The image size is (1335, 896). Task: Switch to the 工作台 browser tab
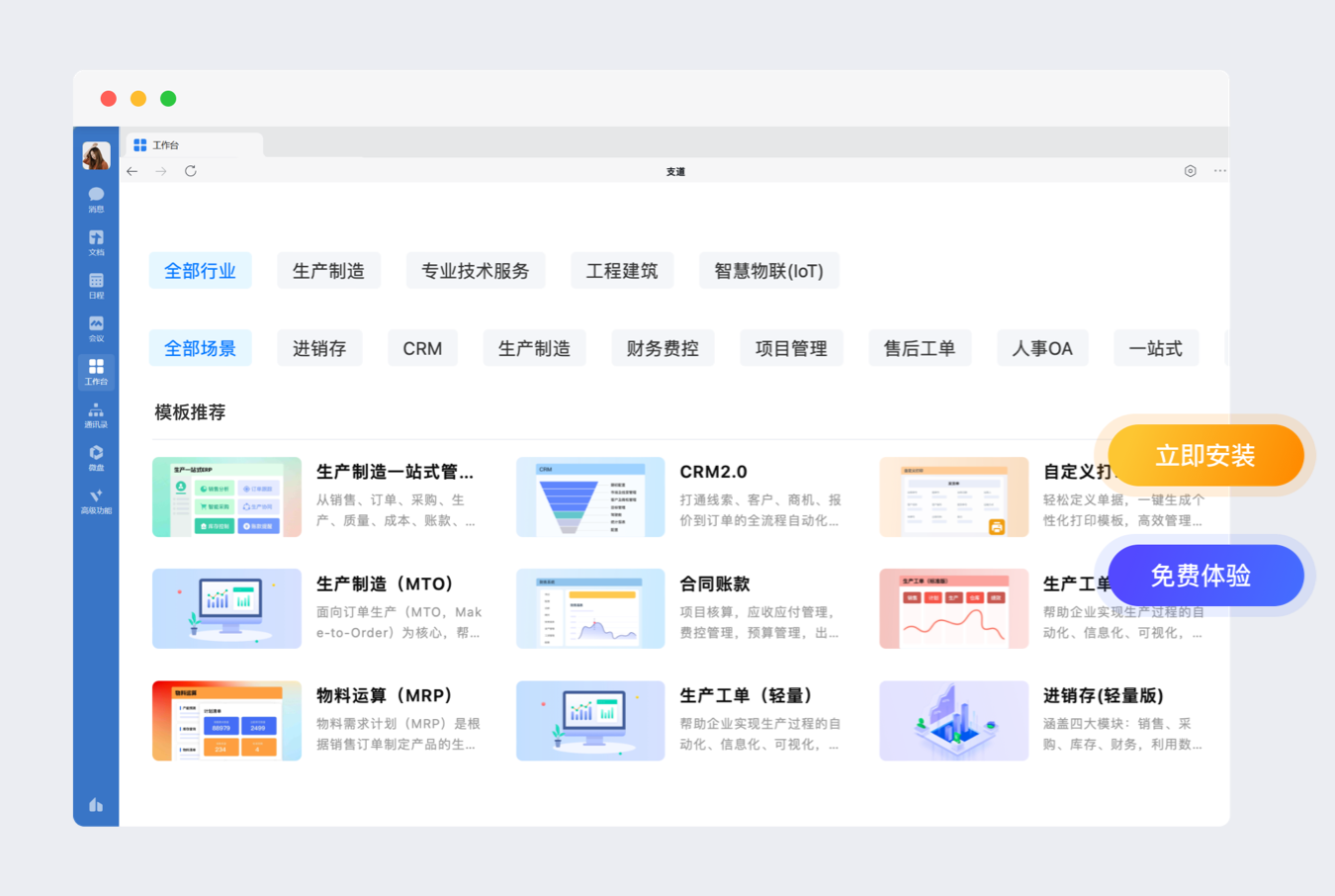[193, 145]
